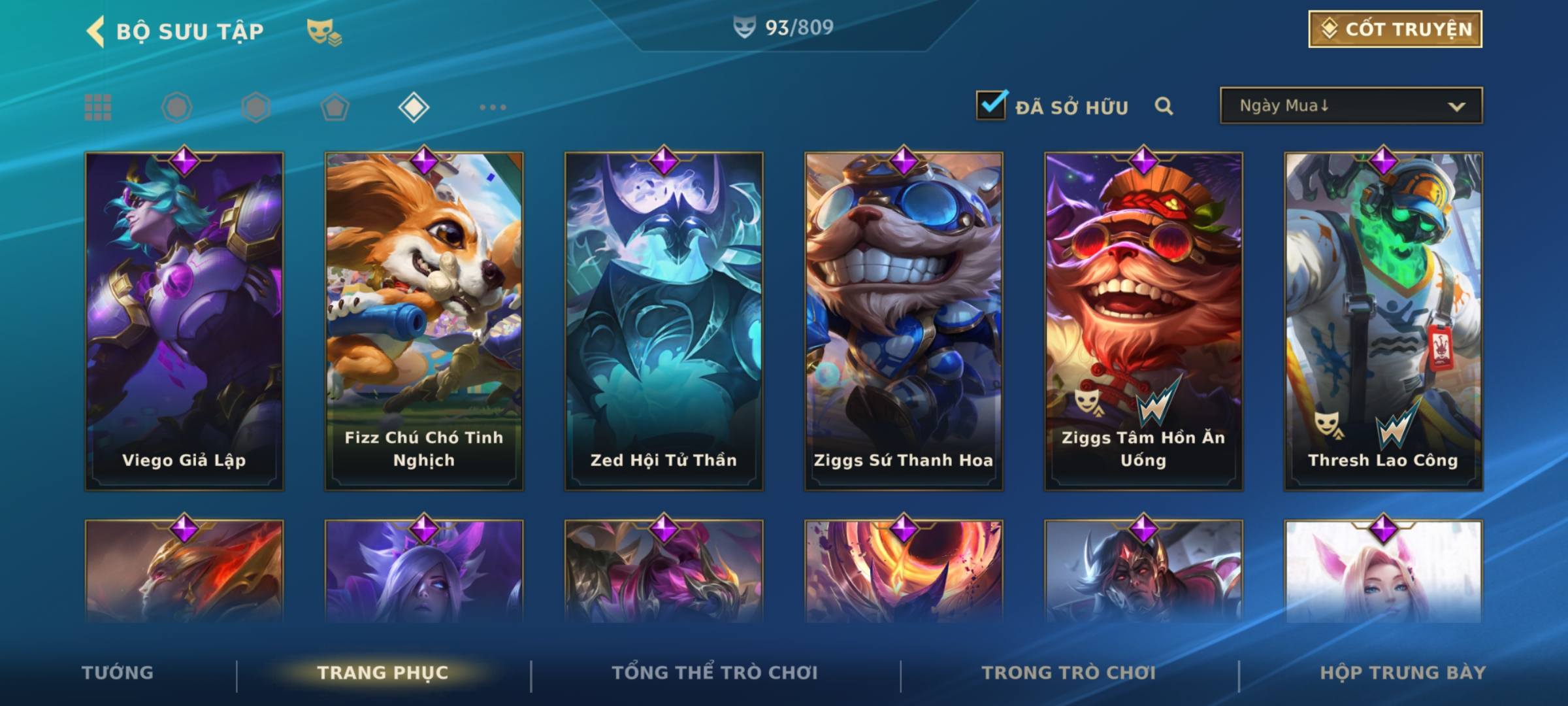Open the Viego Giả Lập skin card
Screen dimensions: 1568x706
tap(184, 322)
